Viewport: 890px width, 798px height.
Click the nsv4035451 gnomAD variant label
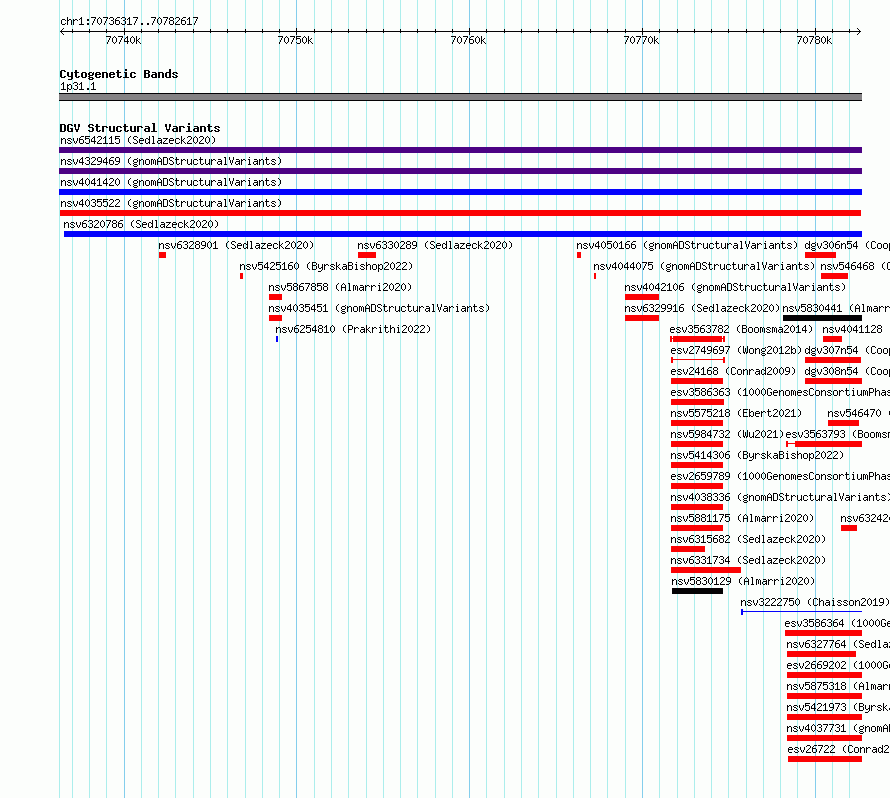tap(379, 308)
